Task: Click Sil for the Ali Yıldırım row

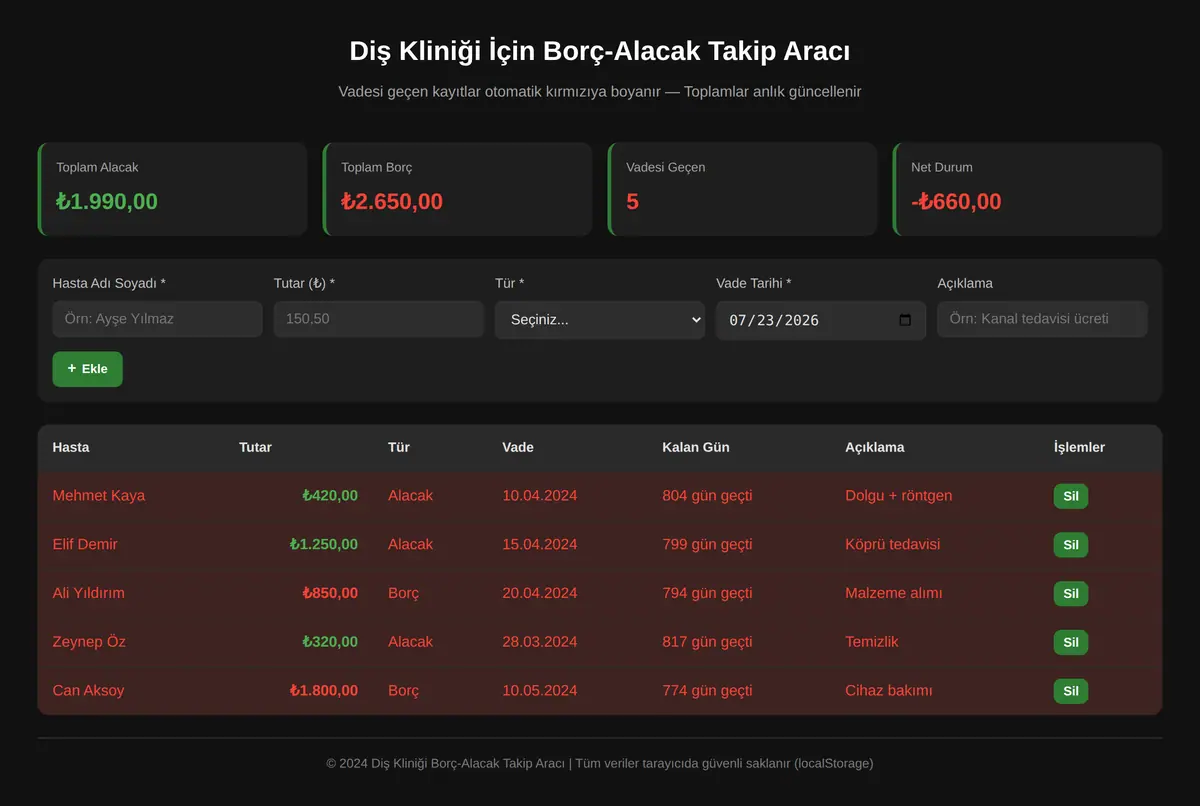Action: click(x=1071, y=594)
